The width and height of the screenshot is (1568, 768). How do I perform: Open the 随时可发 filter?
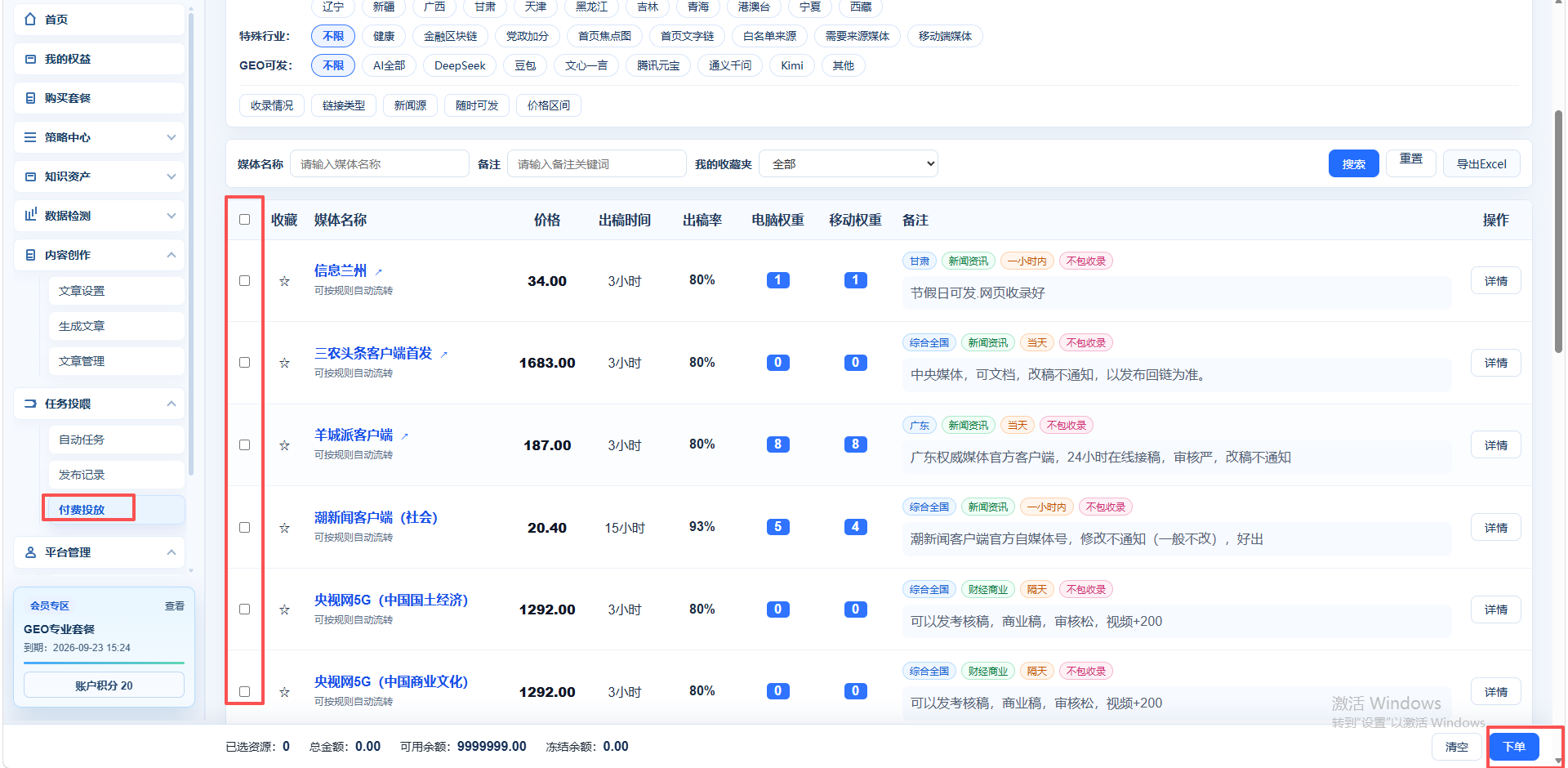477,105
